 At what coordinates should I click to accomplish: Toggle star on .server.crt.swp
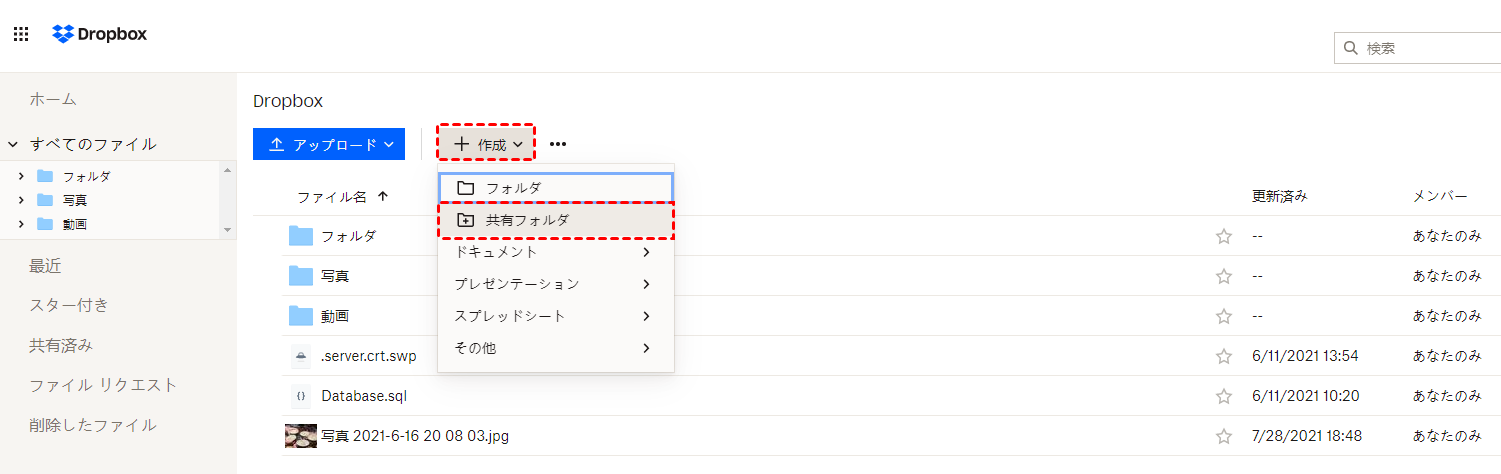coord(1223,356)
